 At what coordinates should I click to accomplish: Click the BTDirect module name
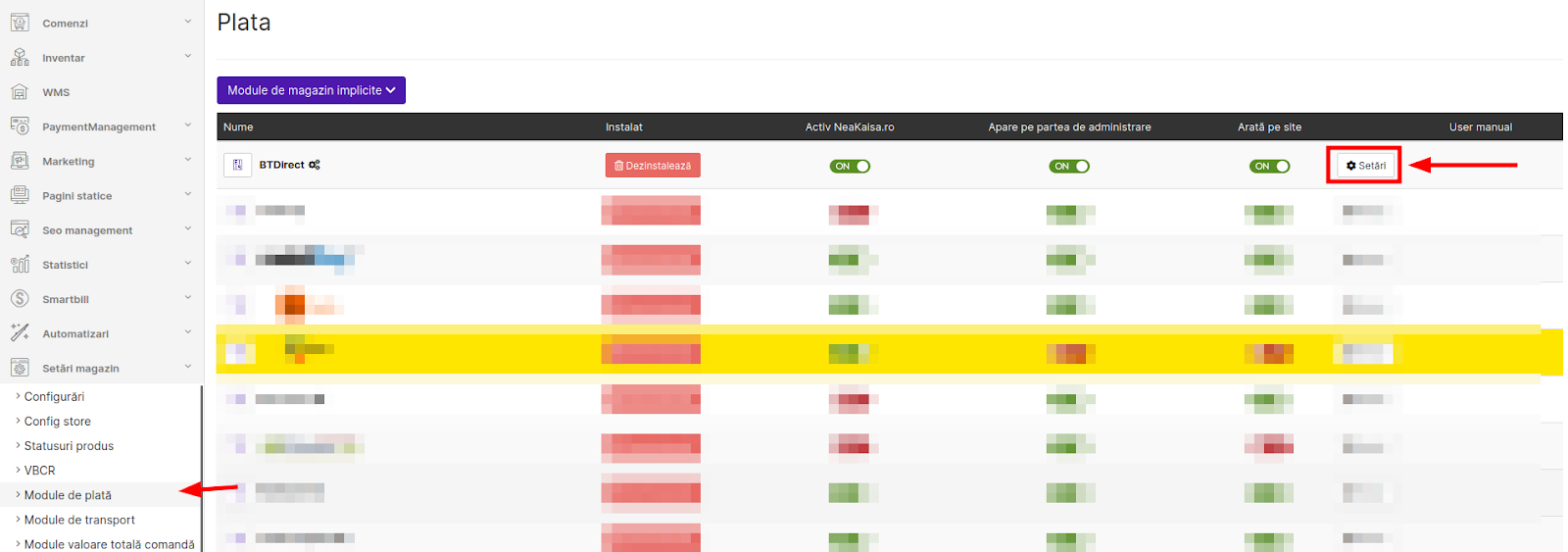(x=281, y=165)
